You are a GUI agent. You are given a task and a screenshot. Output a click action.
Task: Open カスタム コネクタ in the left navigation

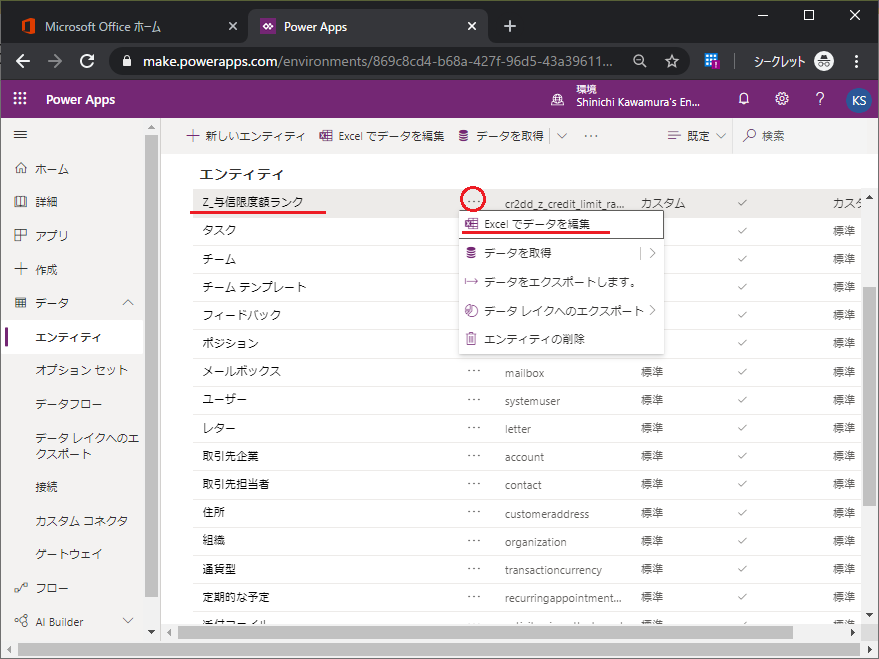81,521
